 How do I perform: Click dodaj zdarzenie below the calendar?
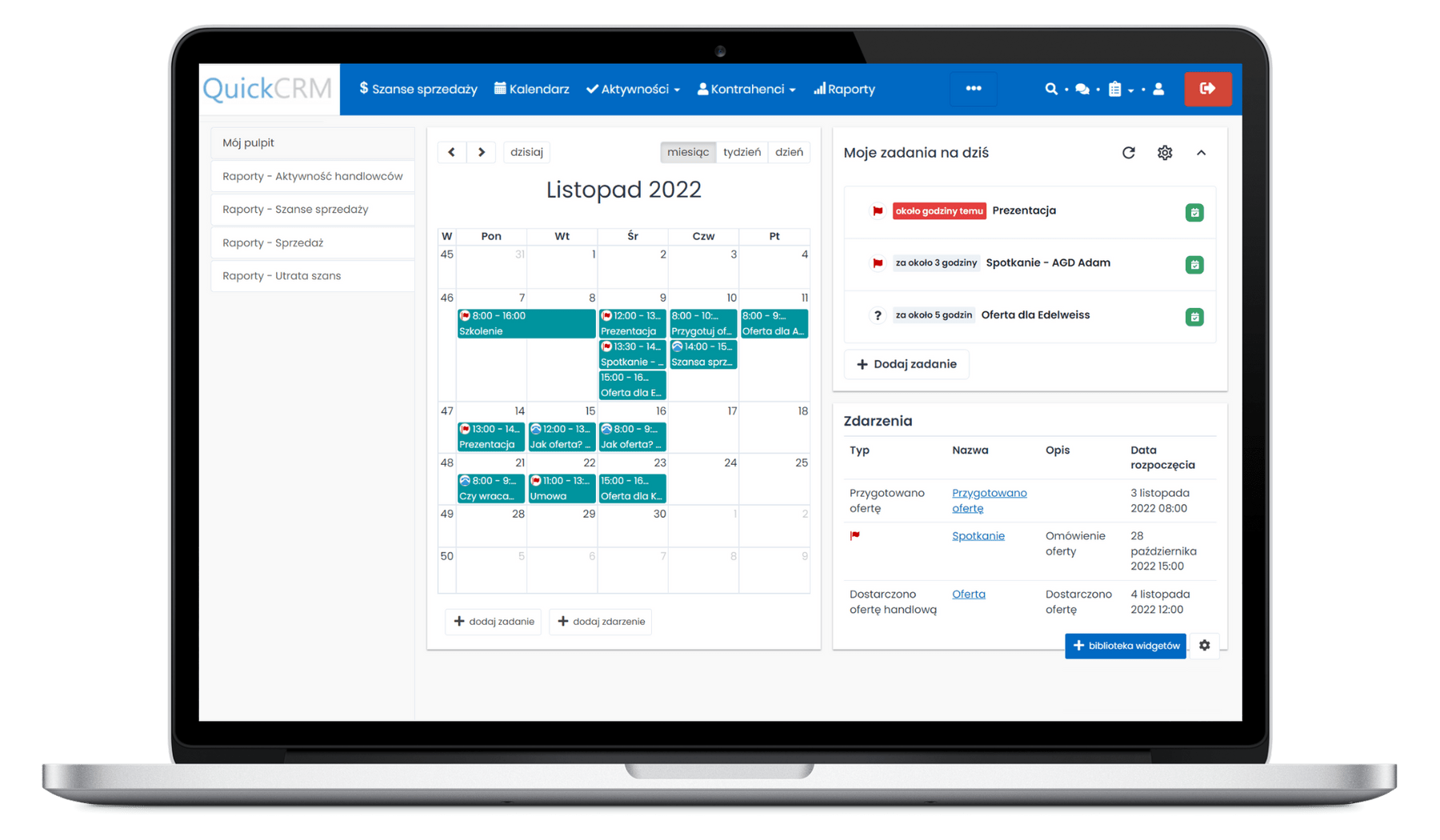[x=601, y=622]
